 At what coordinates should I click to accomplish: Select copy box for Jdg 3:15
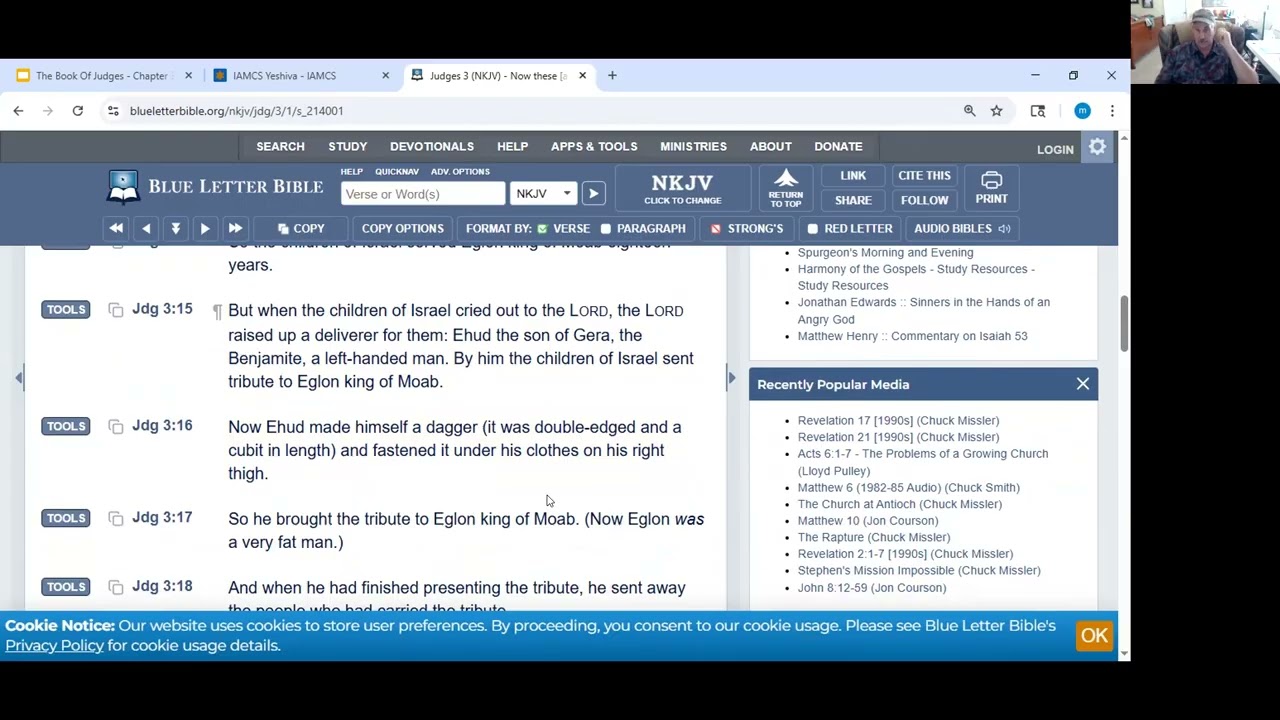[116, 310]
